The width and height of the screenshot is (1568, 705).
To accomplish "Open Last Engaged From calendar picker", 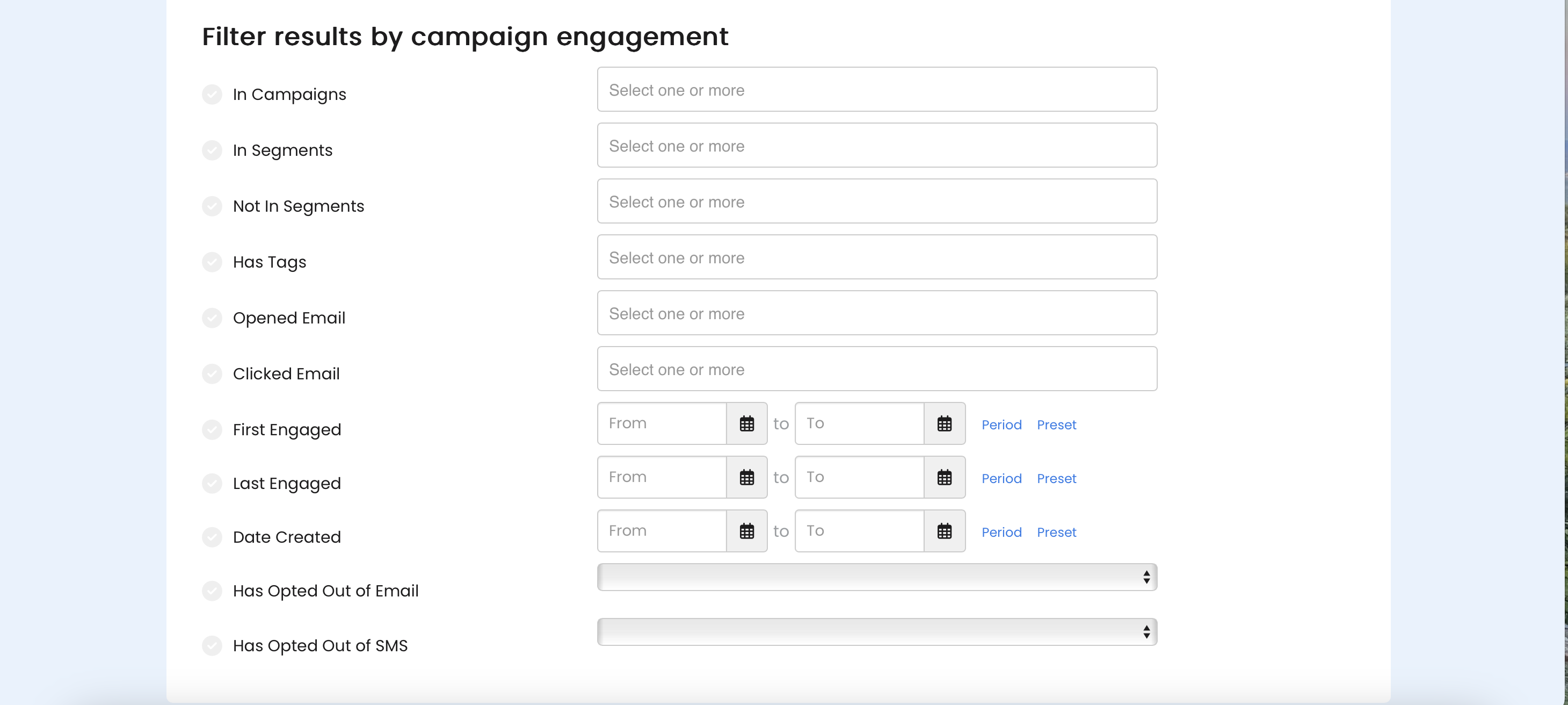I will [747, 477].
